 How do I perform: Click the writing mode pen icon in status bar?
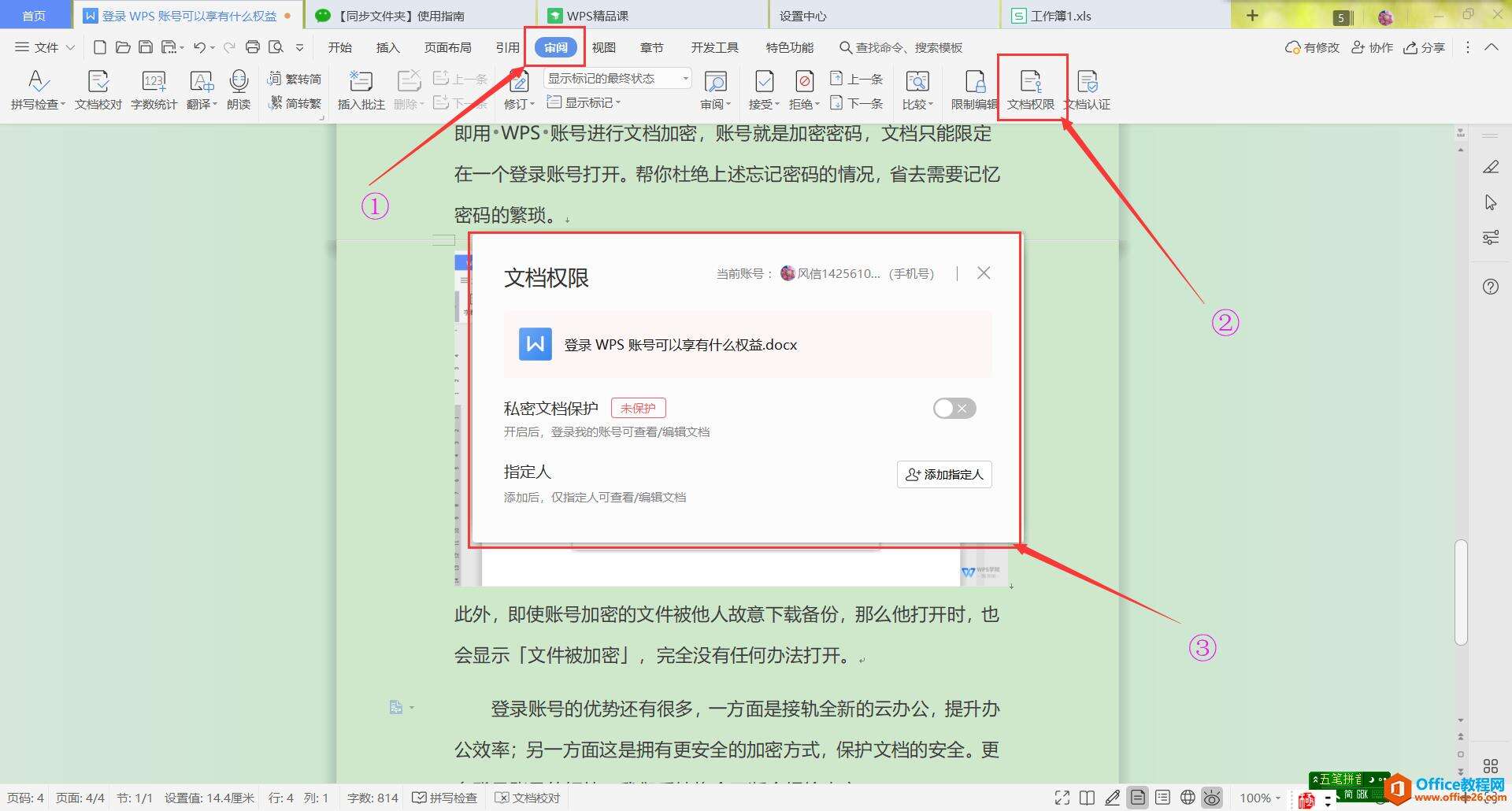click(x=1113, y=798)
